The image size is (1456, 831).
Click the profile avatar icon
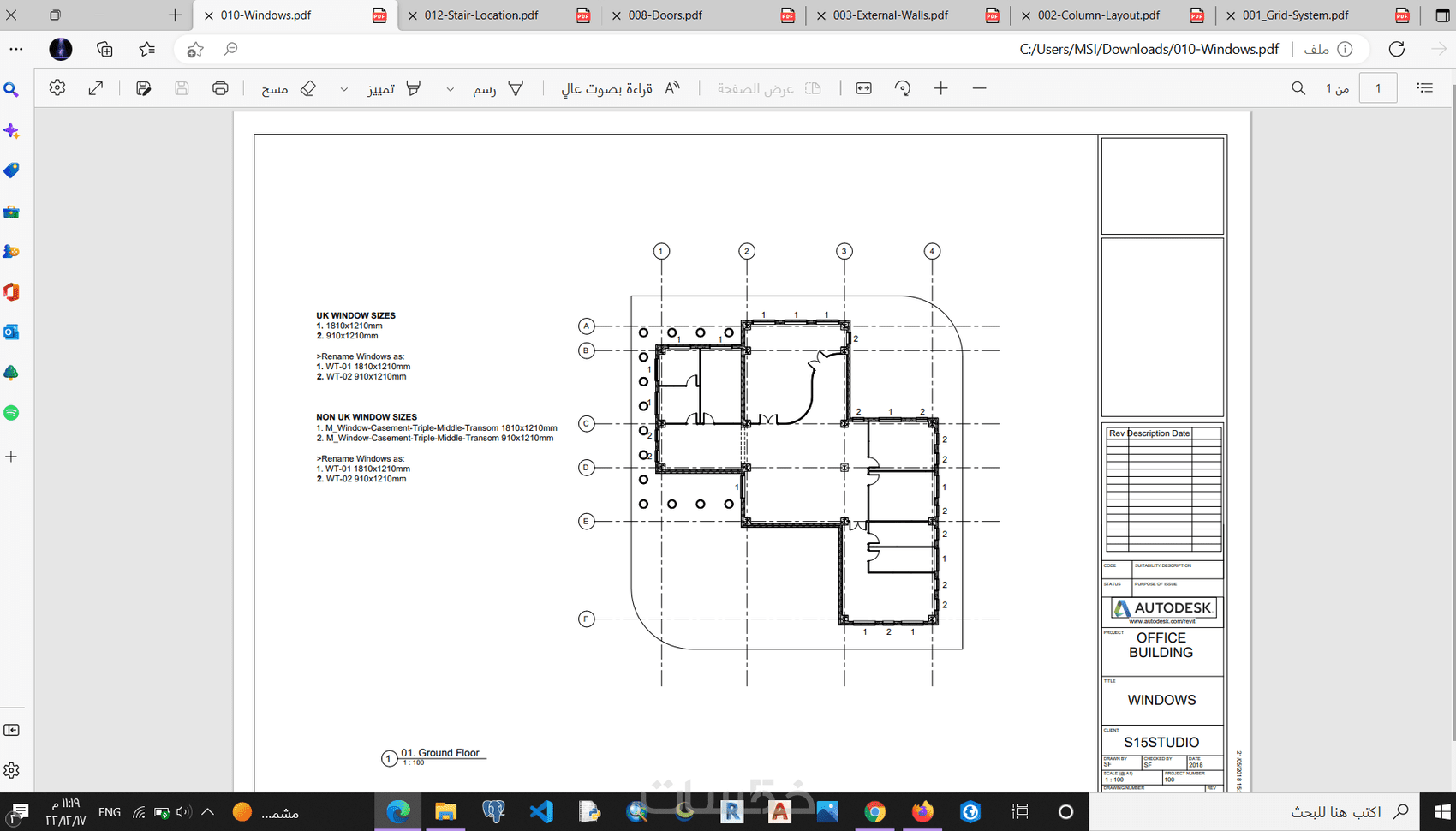click(x=61, y=49)
